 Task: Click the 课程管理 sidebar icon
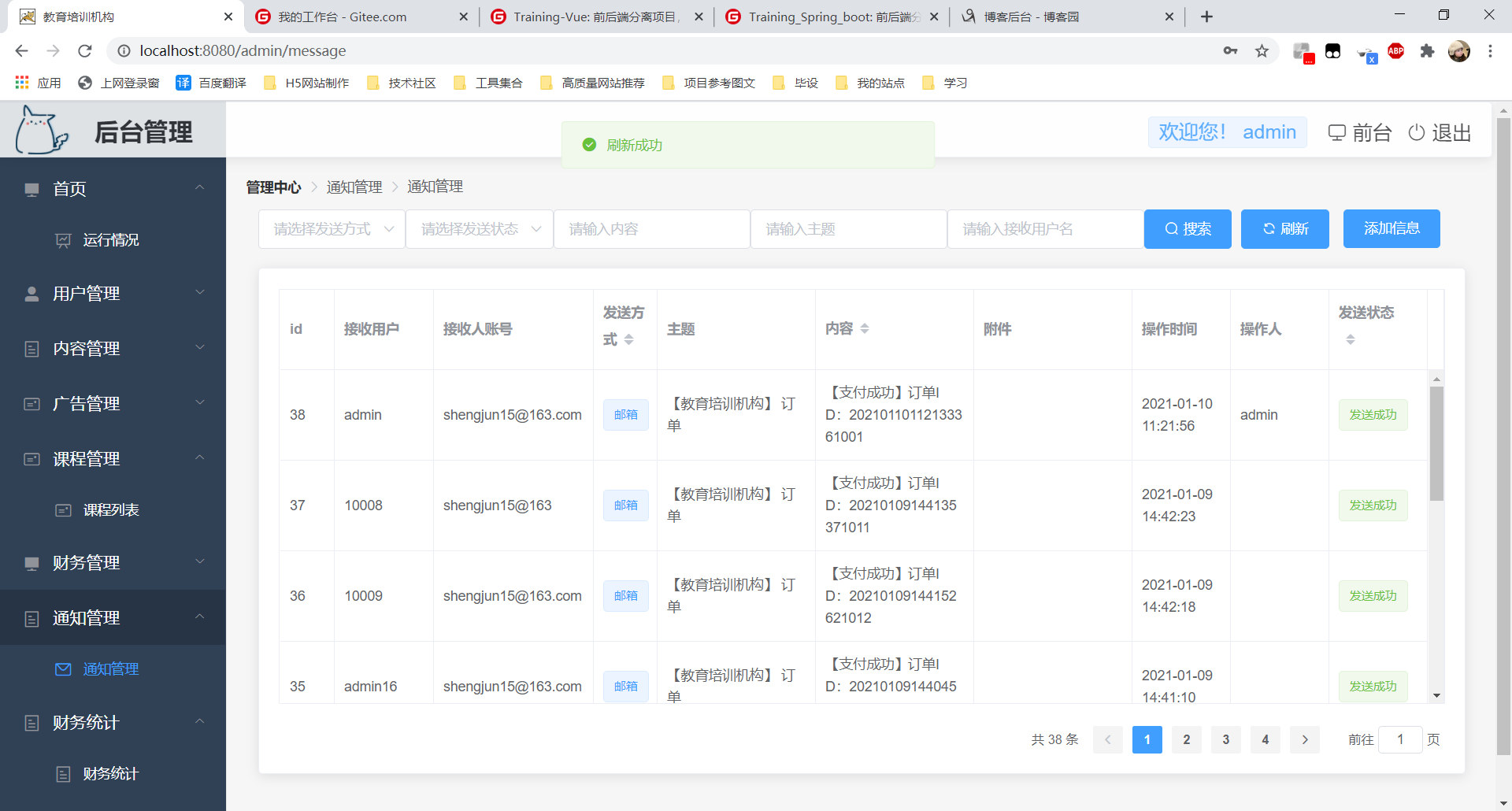(31, 459)
